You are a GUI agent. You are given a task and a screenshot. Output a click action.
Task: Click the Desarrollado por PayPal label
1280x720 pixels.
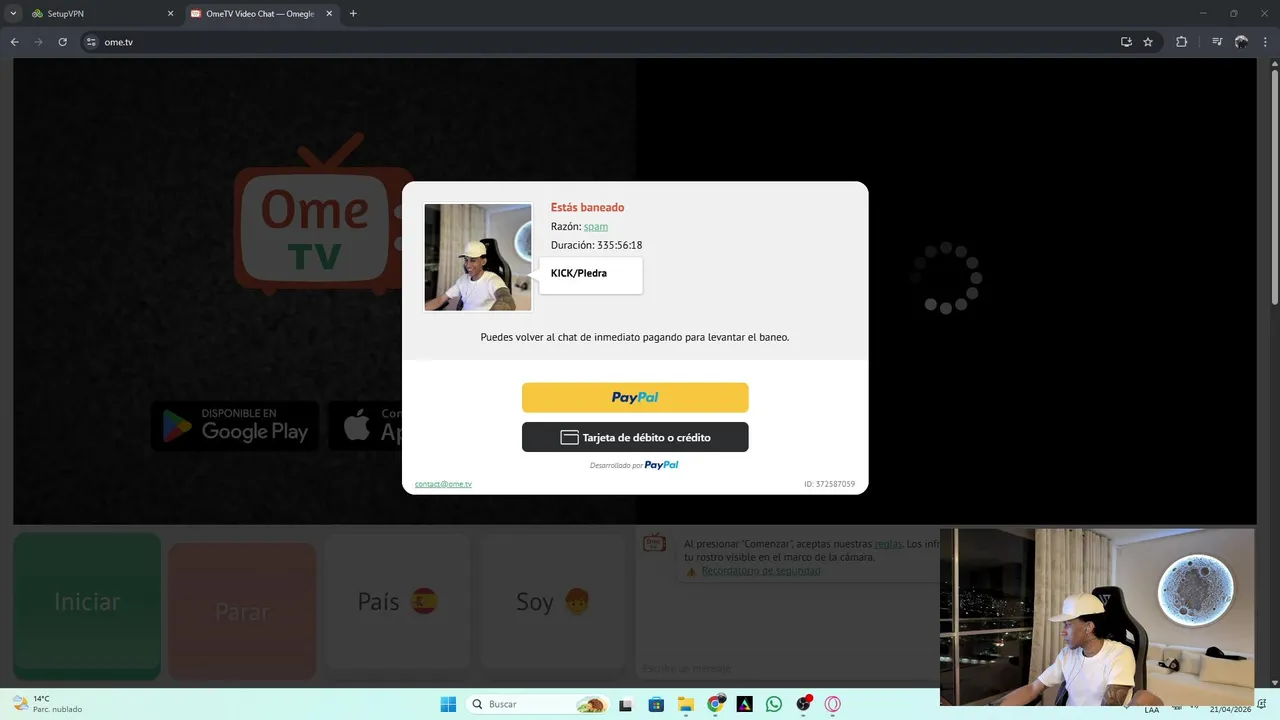coord(634,465)
